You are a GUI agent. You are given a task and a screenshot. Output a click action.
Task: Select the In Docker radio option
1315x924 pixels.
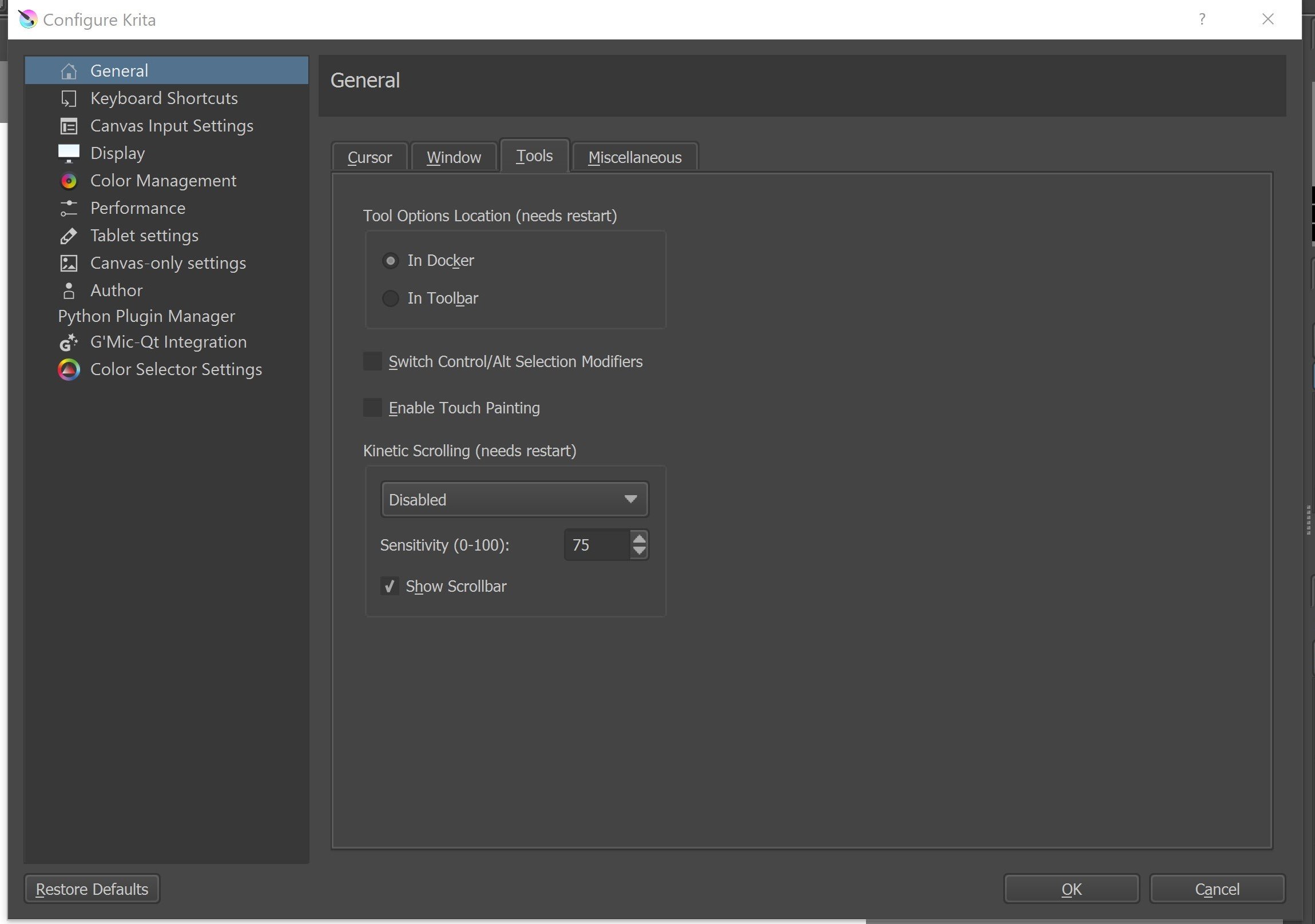[390, 261]
